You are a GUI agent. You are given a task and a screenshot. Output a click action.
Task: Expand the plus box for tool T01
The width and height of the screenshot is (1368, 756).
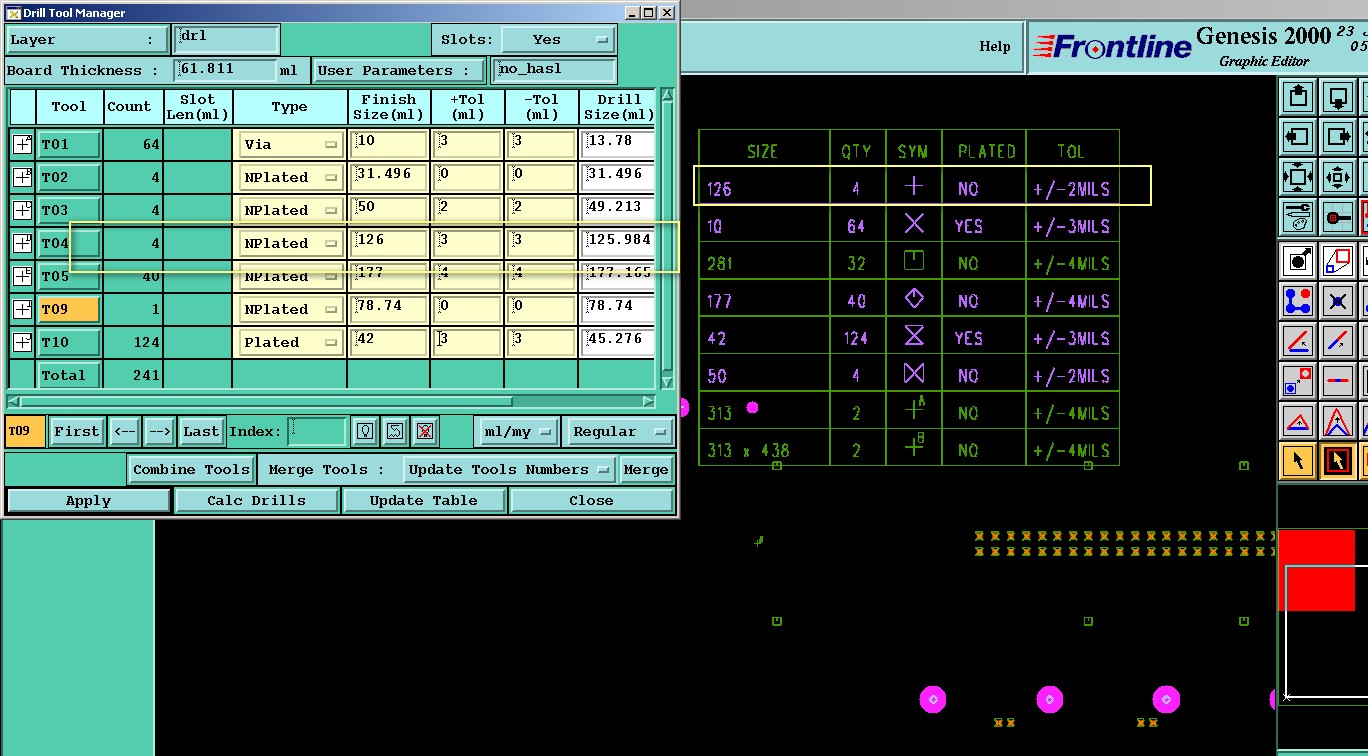[22, 144]
